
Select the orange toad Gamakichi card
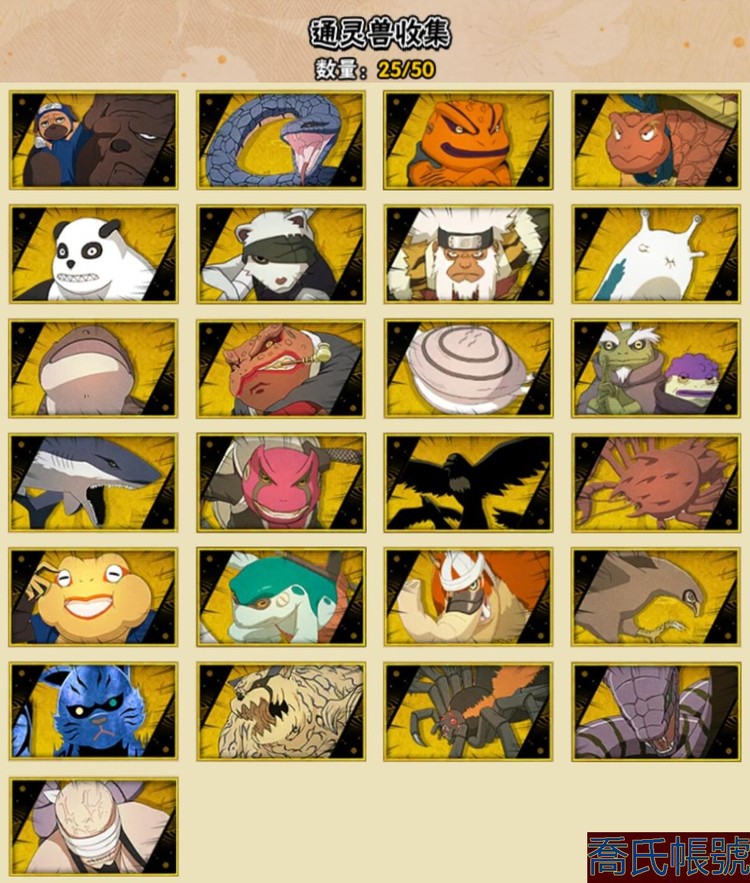[468, 140]
